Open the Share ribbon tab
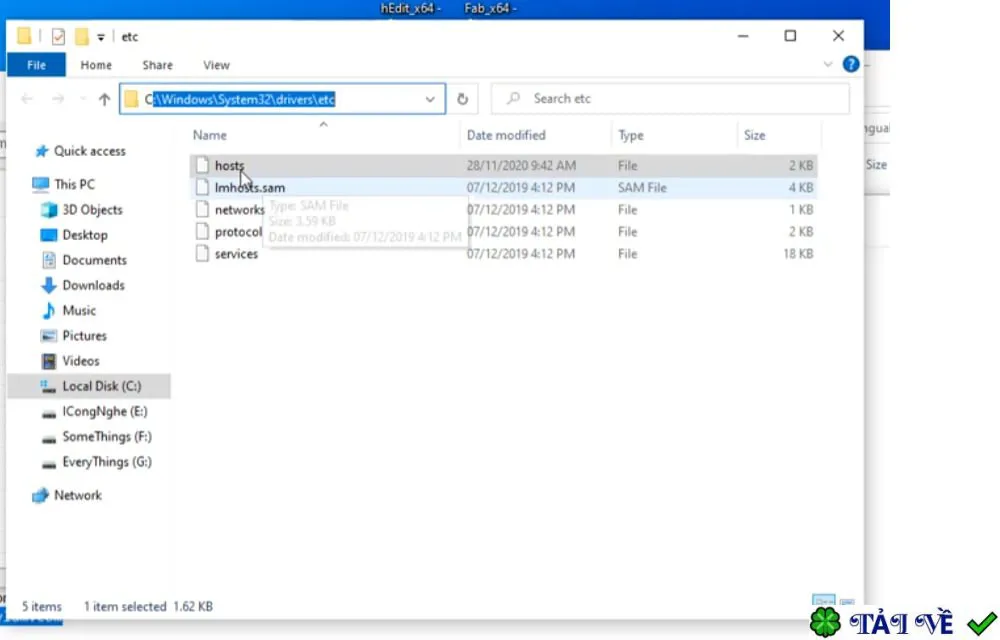The height and width of the screenshot is (640, 1000). click(x=158, y=65)
